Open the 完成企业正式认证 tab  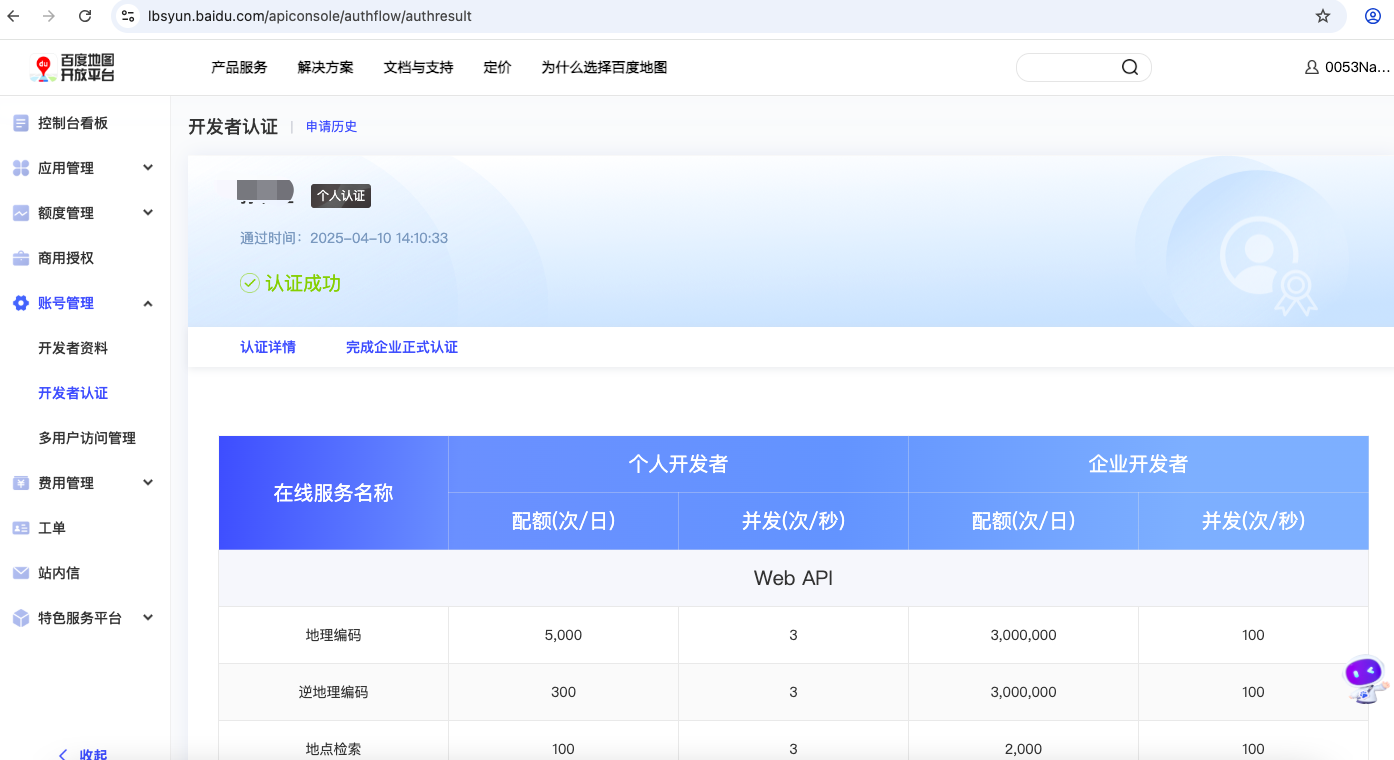[x=402, y=347]
